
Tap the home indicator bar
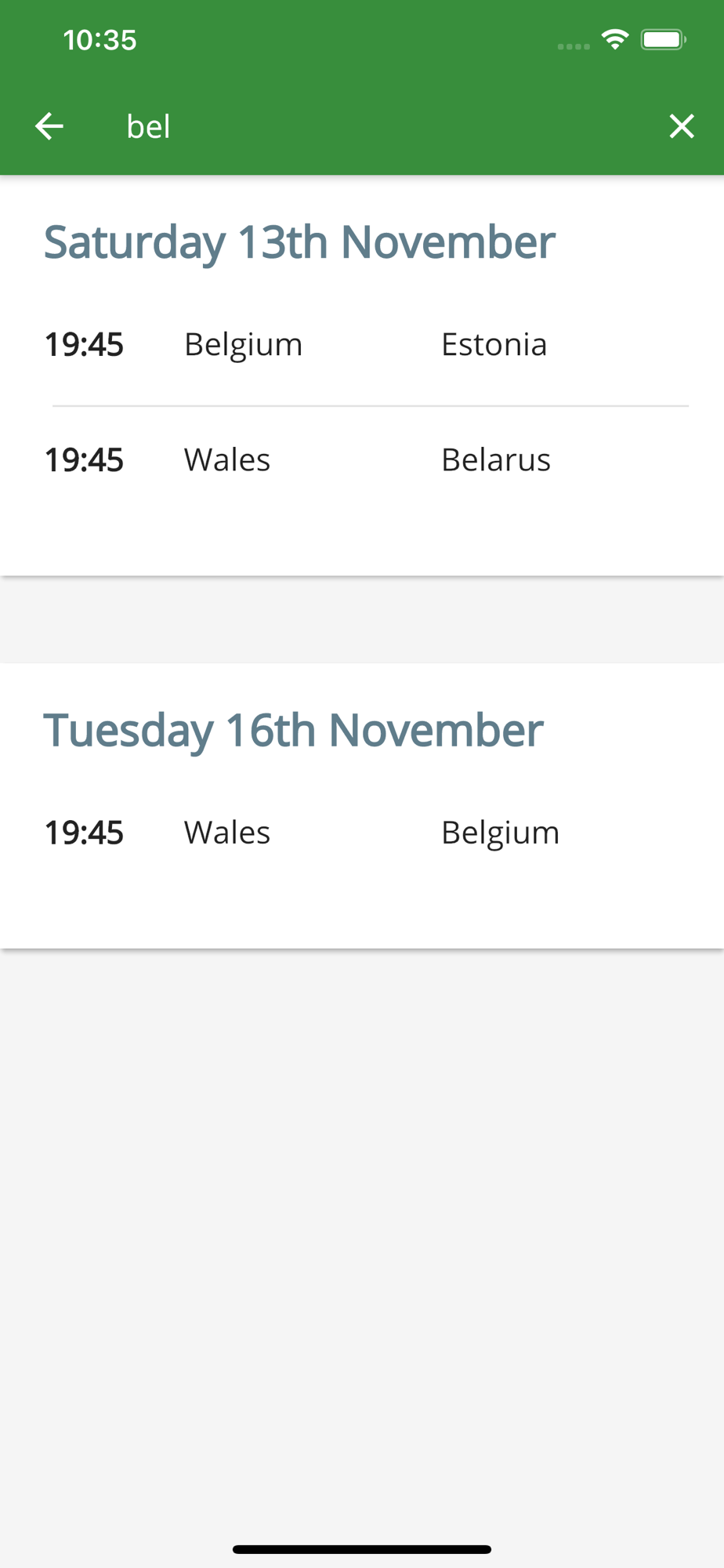[362, 1549]
